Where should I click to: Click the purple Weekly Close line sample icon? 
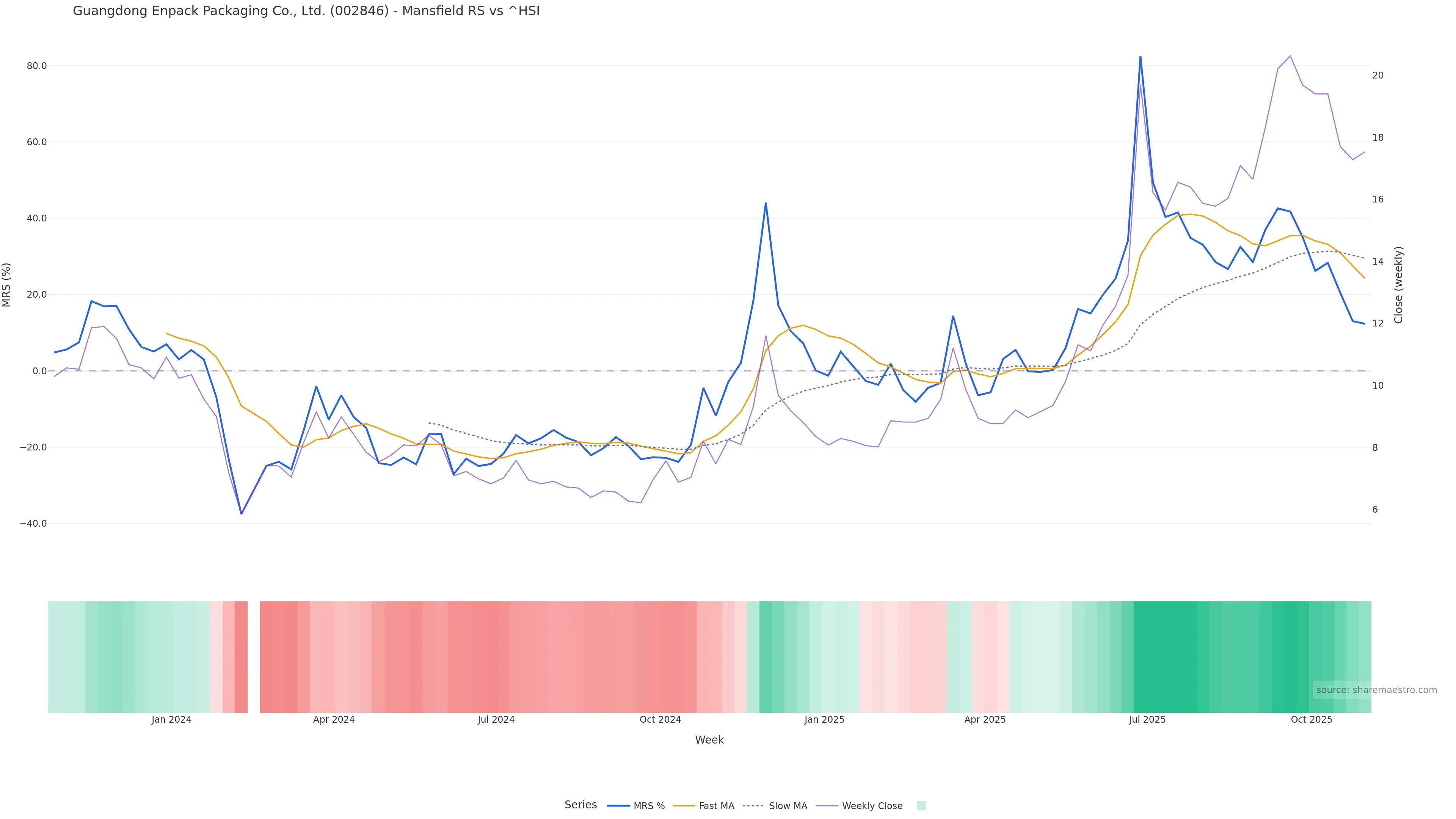pyautogui.click(x=827, y=806)
